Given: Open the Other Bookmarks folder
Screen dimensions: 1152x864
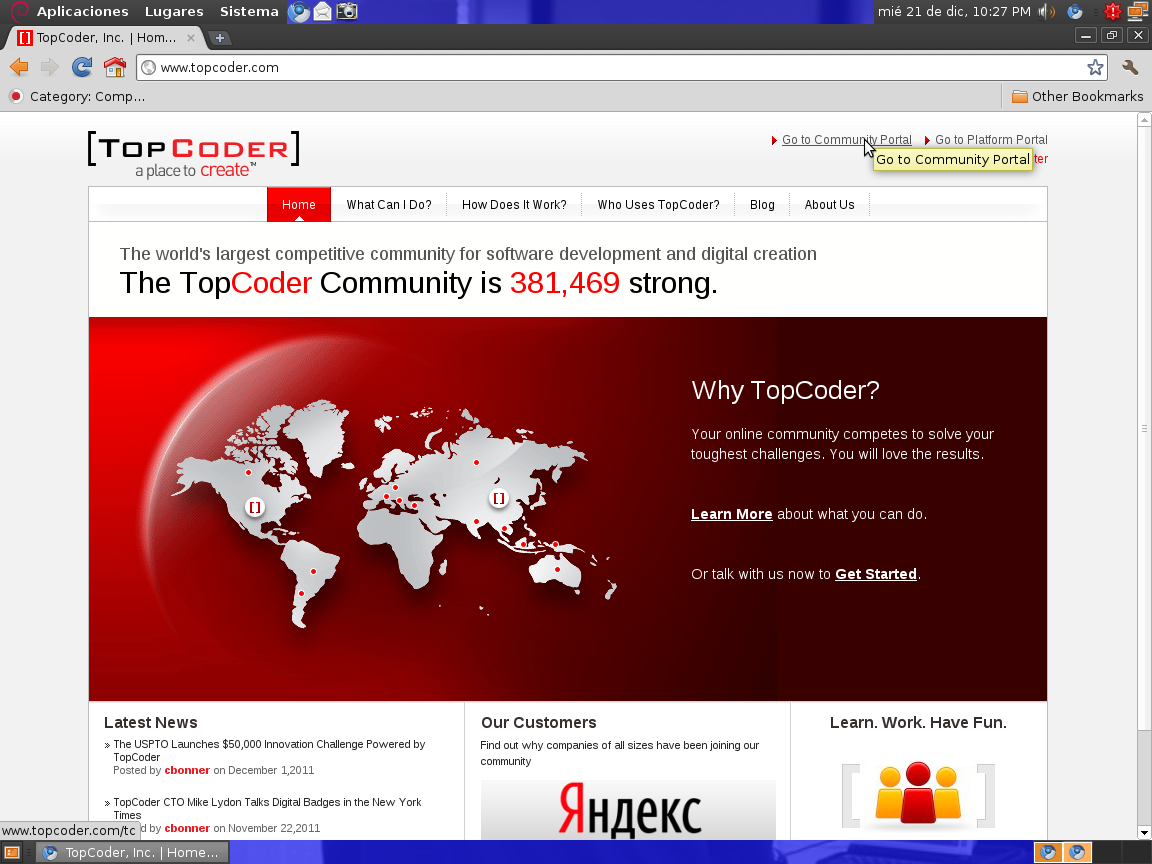Looking at the screenshot, I should point(1076,96).
